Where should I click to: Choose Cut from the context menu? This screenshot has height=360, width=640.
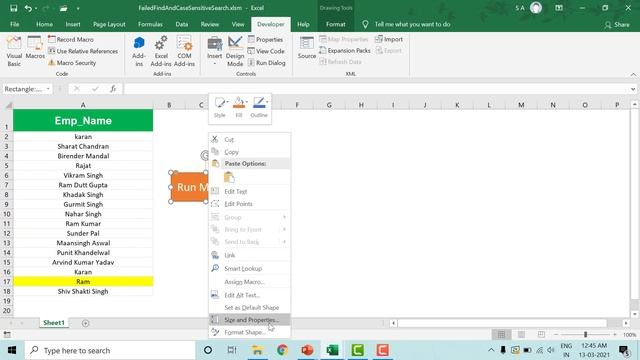pyautogui.click(x=249, y=140)
